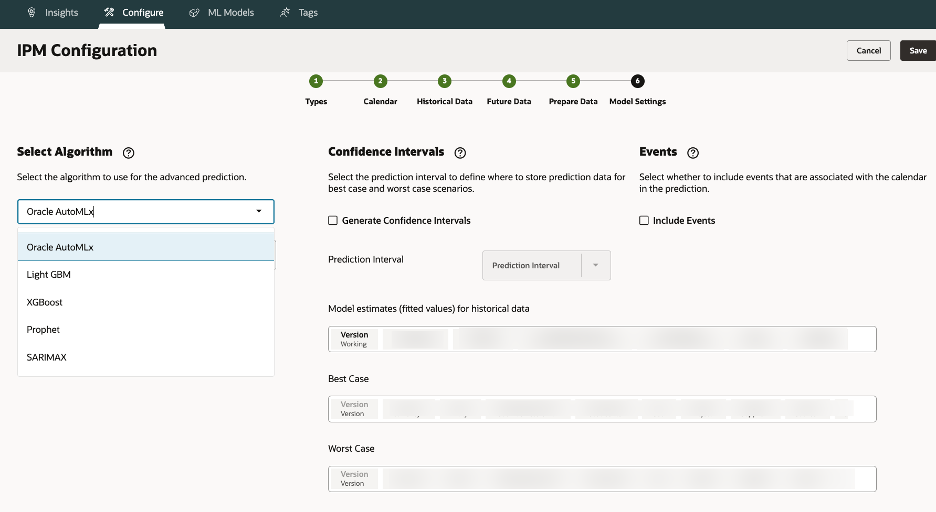Image resolution: width=936 pixels, height=512 pixels.
Task: Check the Include Events checkbox
Action: 644,221
